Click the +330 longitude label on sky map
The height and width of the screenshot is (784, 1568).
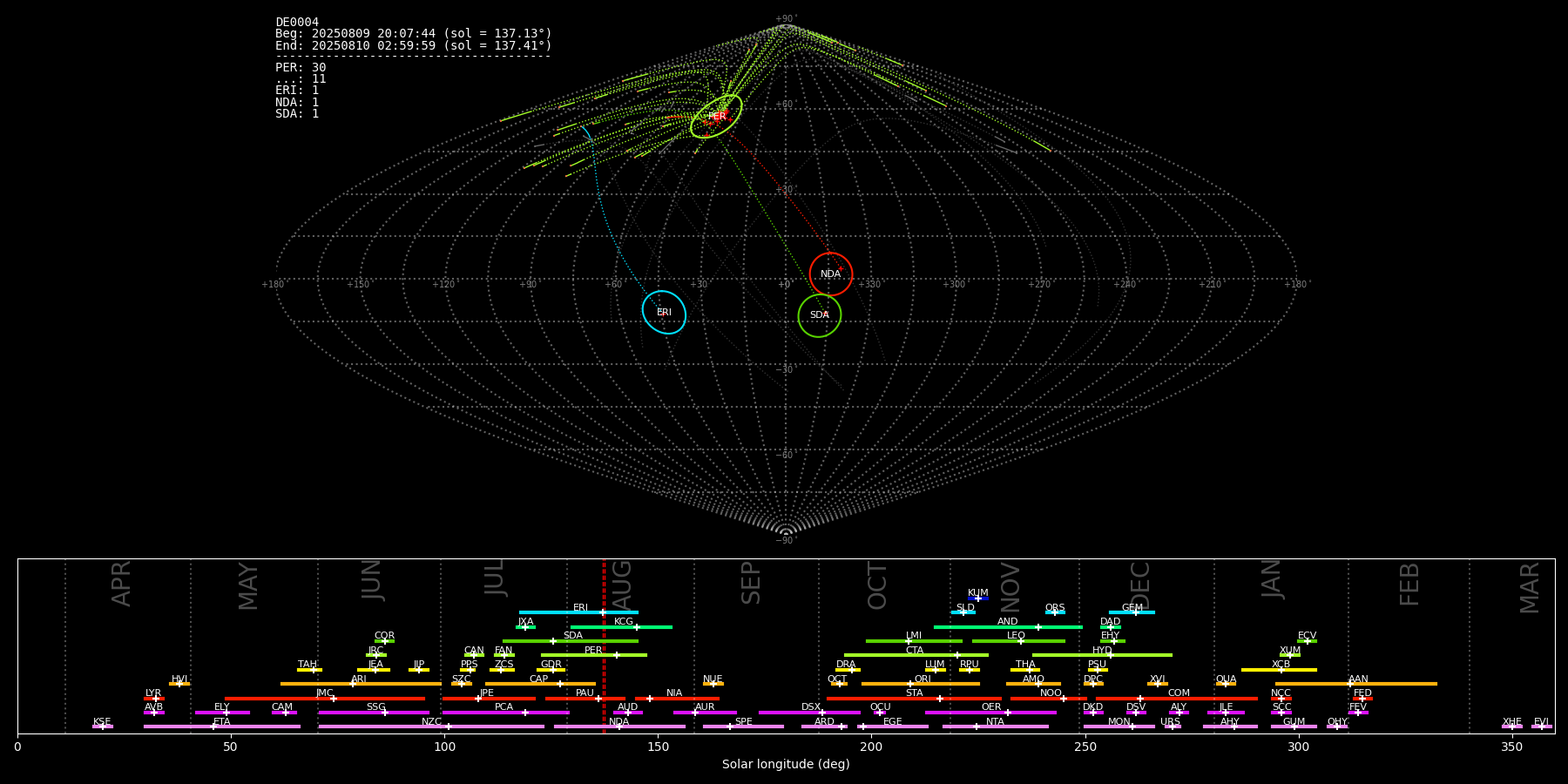(x=869, y=284)
